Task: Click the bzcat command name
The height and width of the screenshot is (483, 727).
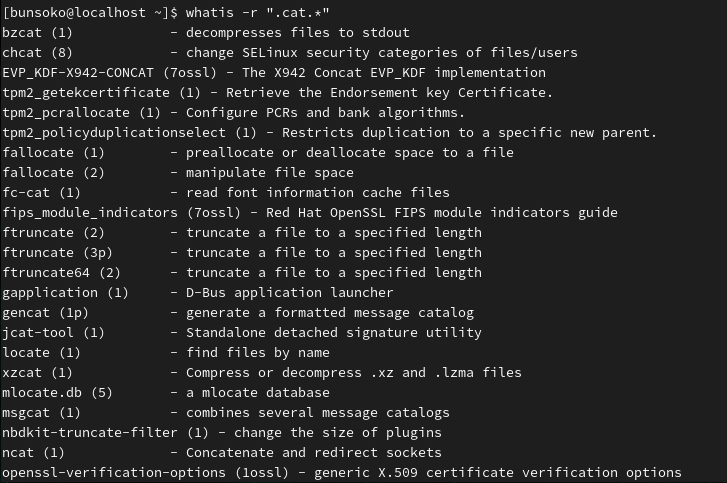Action: pyautogui.click(x=22, y=33)
